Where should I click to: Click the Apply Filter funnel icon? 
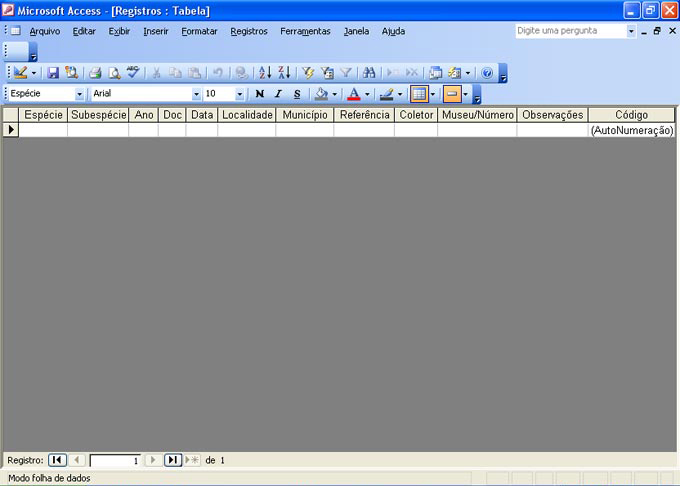pos(346,73)
